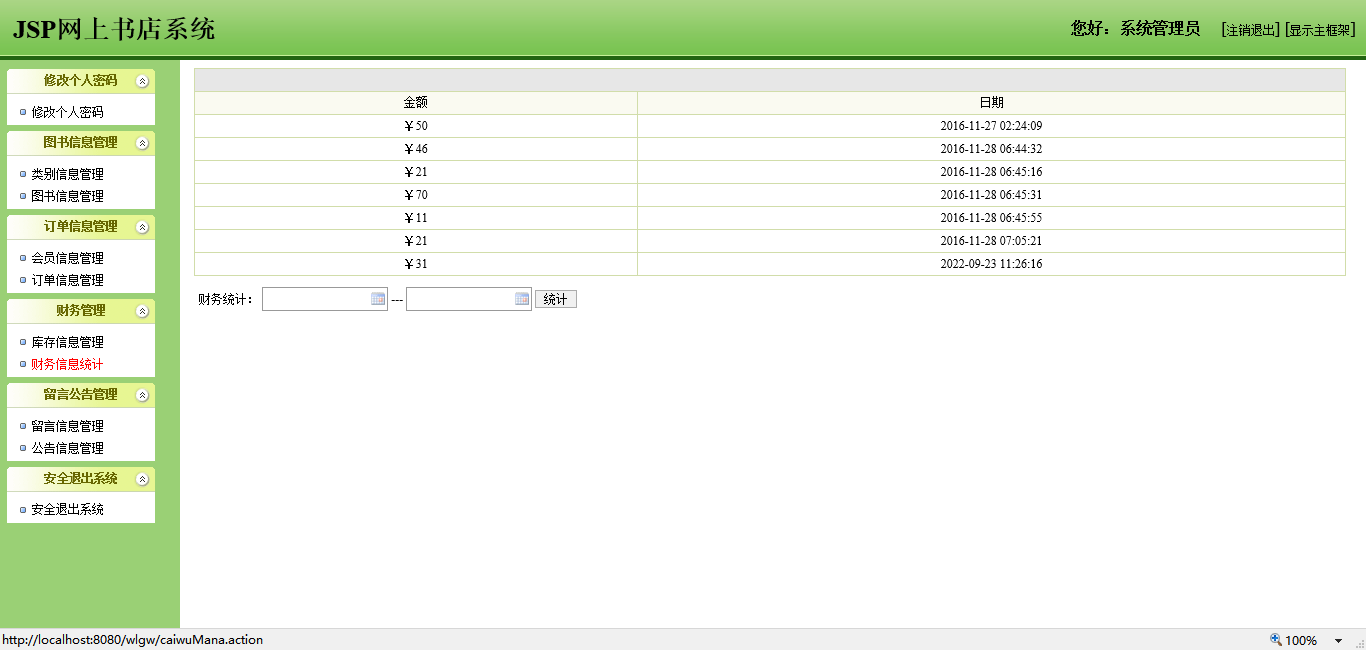The image size is (1366, 650).
Task: Open 类别信息管理 menu link
Action: pos(67,174)
